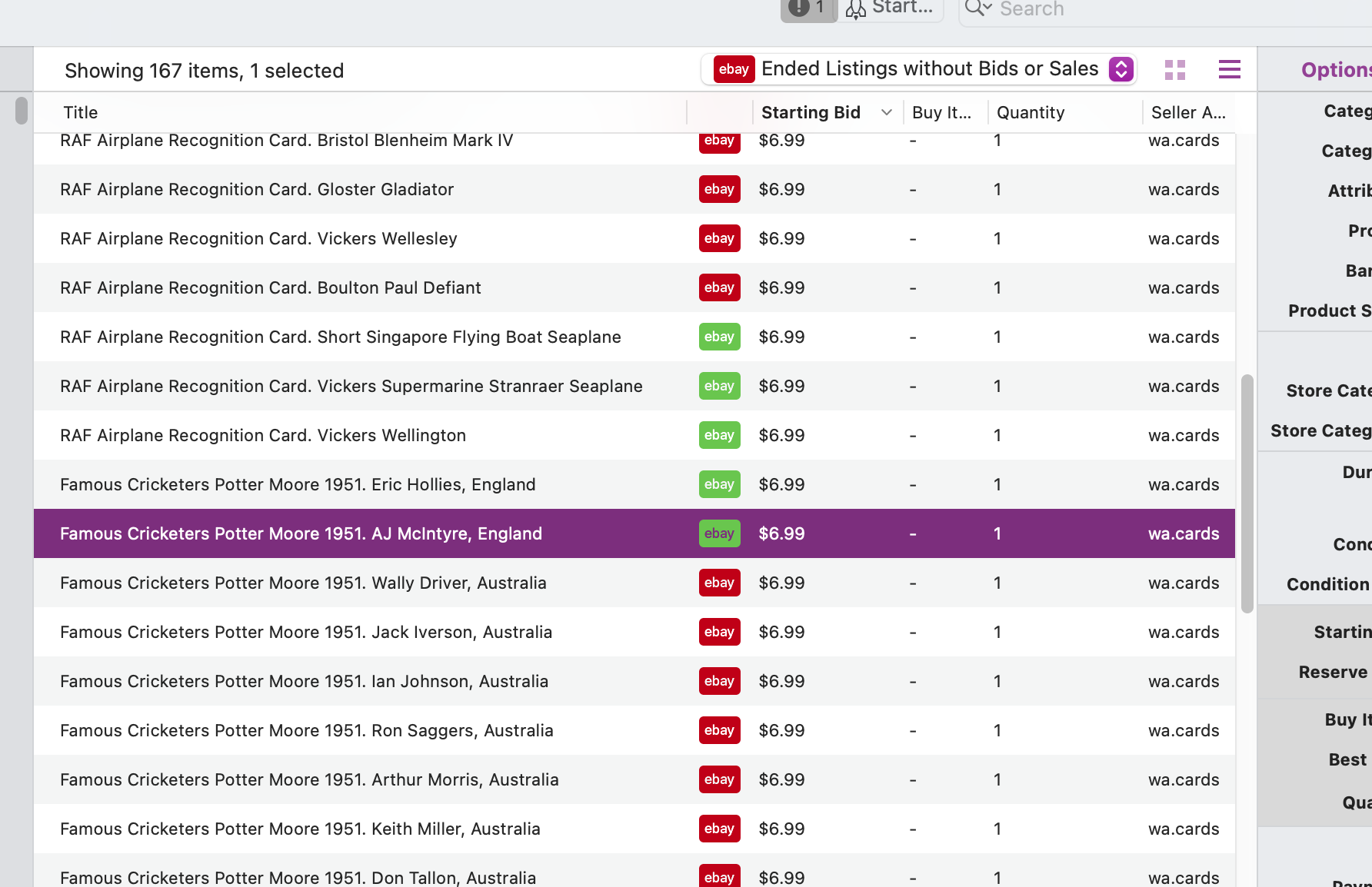Viewport: 1372px width, 887px height.
Task: Click the vertical scrollbar thumb of list
Action: tap(1247, 493)
